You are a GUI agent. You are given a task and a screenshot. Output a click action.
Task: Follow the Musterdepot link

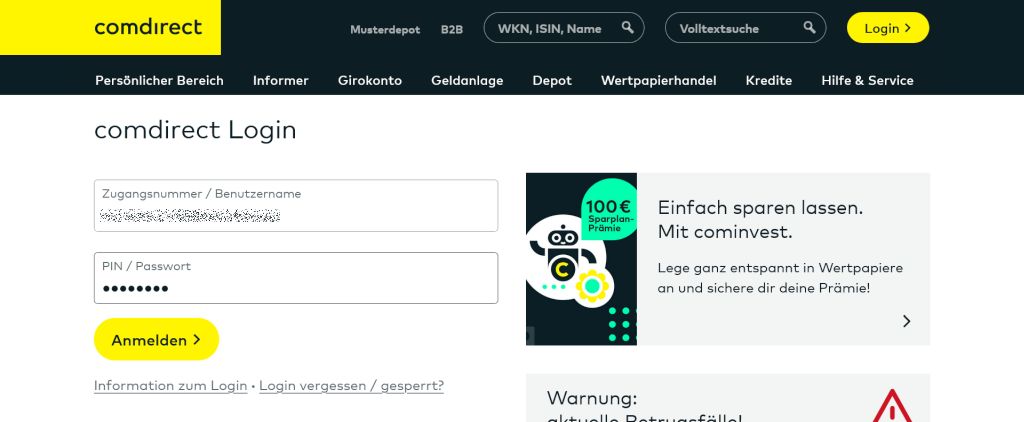pyautogui.click(x=385, y=29)
